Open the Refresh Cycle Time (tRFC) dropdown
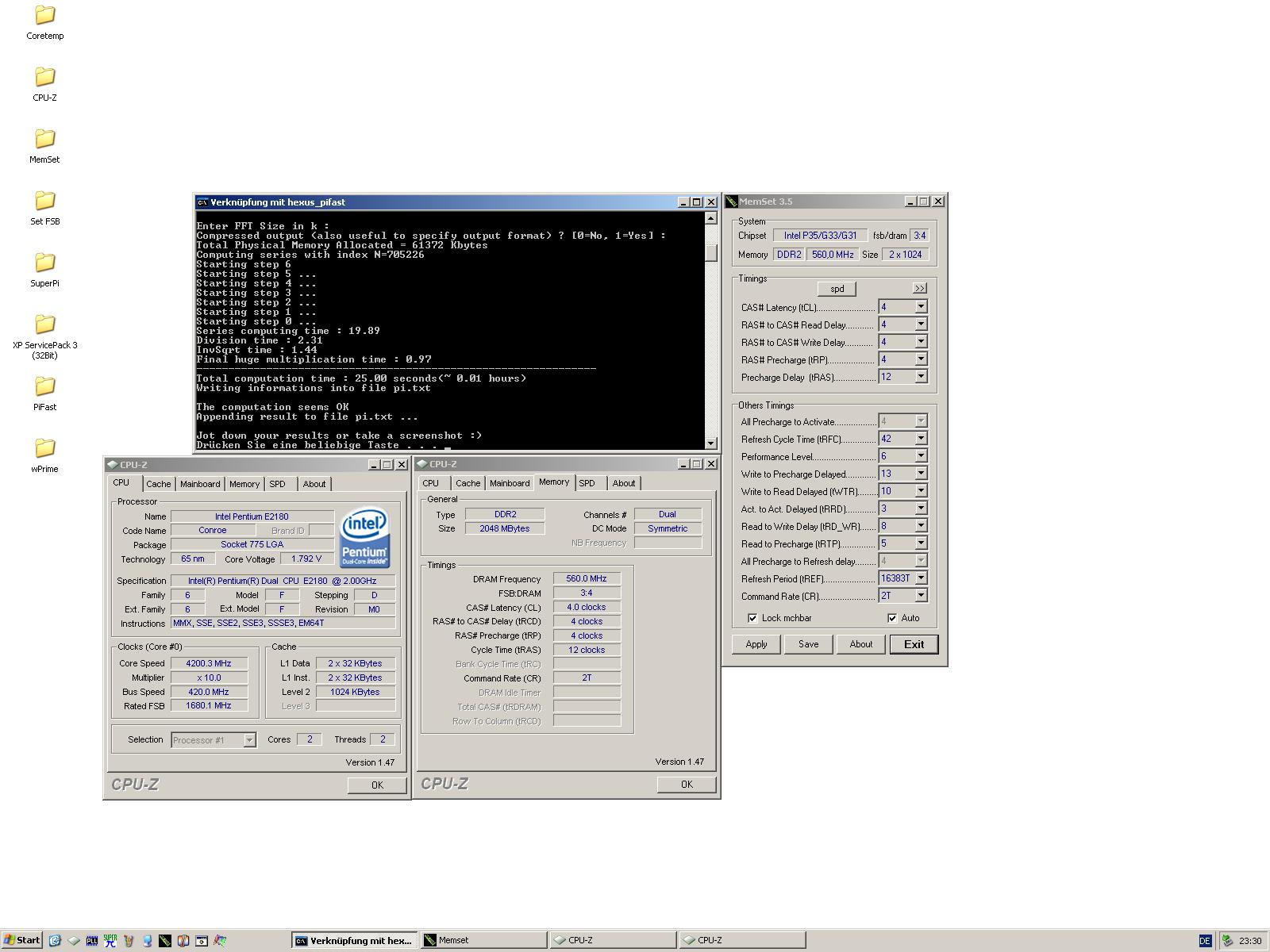Screen dimensions: 1270x952 tap(921, 439)
